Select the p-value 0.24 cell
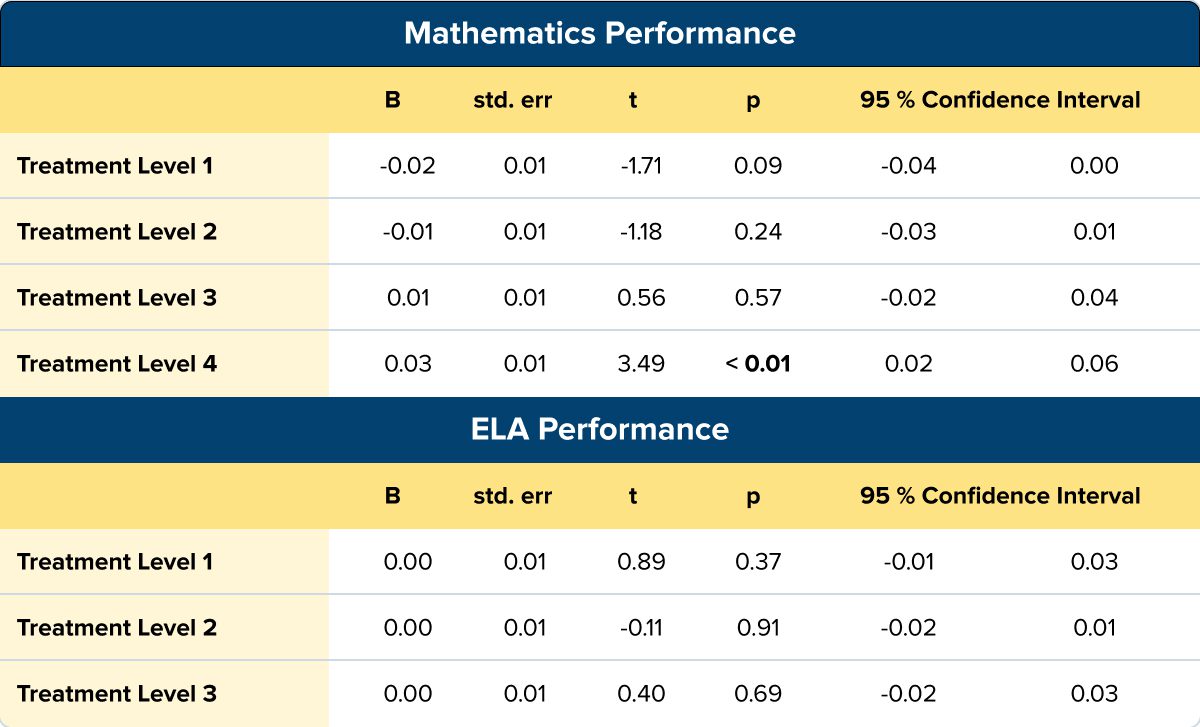Image resolution: width=1200 pixels, height=727 pixels. pos(758,232)
